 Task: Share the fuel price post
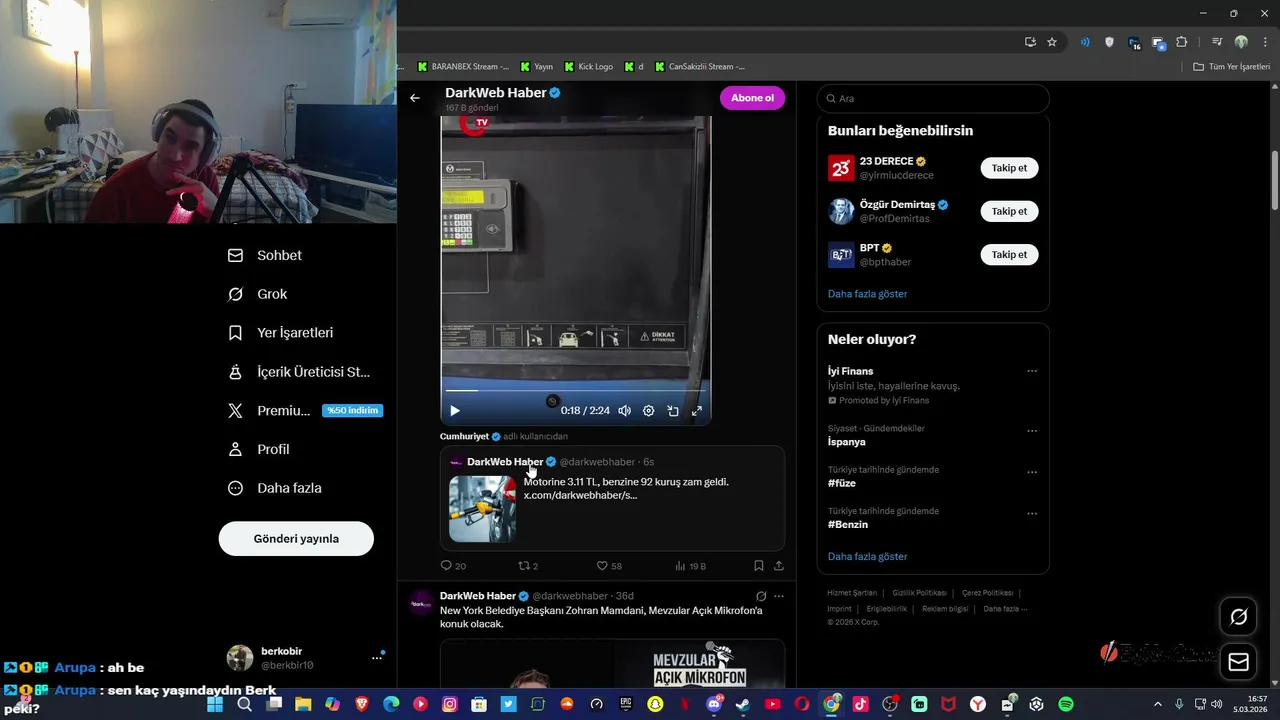pyautogui.click(x=779, y=566)
